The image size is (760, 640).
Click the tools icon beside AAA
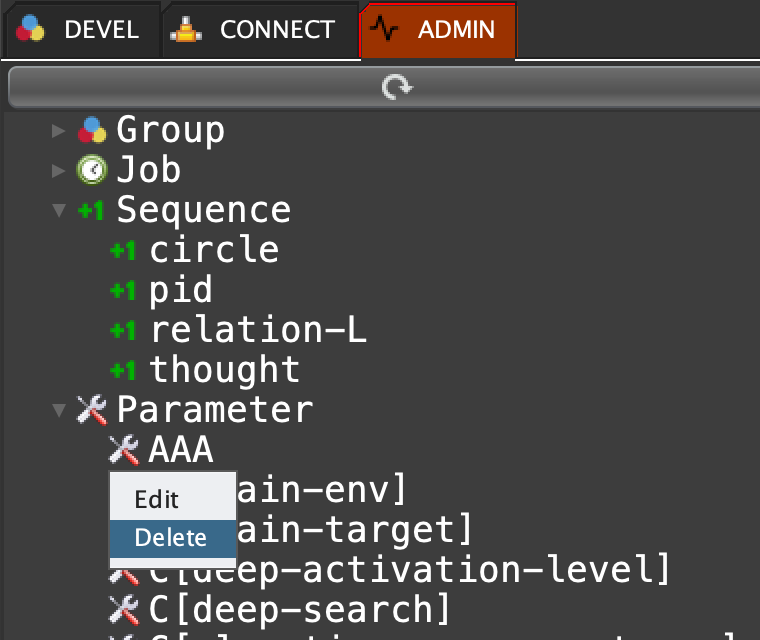(x=123, y=450)
